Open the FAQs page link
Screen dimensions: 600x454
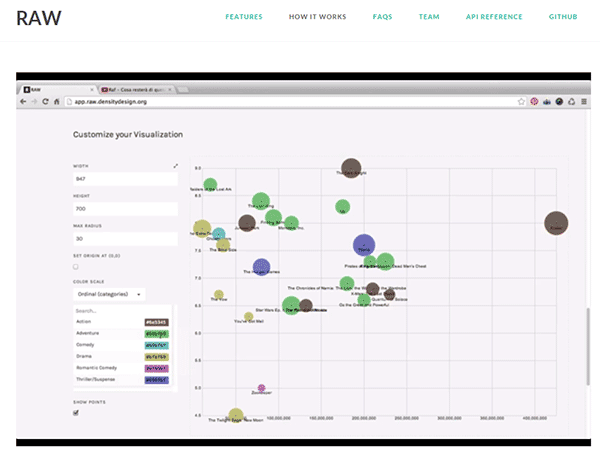pos(382,17)
